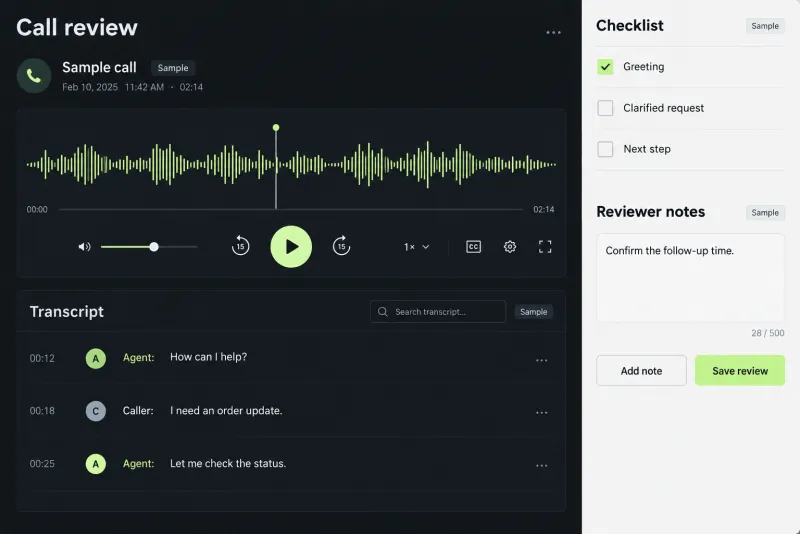The width and height of the screenshot is (800, 534).
Task: Click the Clarified request label
Action: tap(663, 108)
